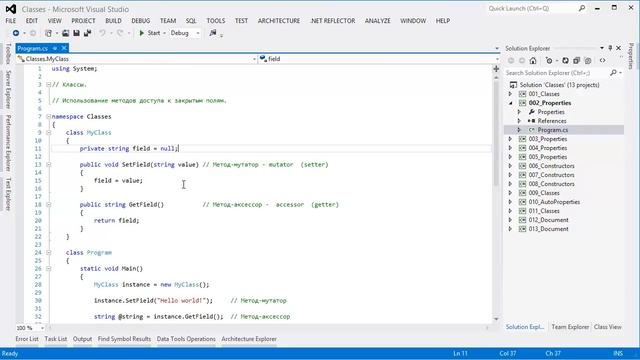Screen dimensions: 640x360
Task: Collapse the GetField method region
Action: point(48,204)
